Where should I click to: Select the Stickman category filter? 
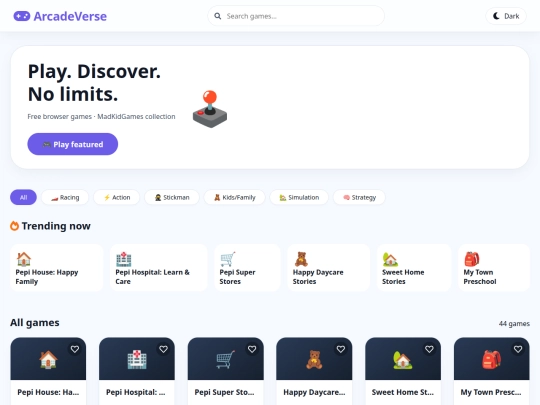172,197
